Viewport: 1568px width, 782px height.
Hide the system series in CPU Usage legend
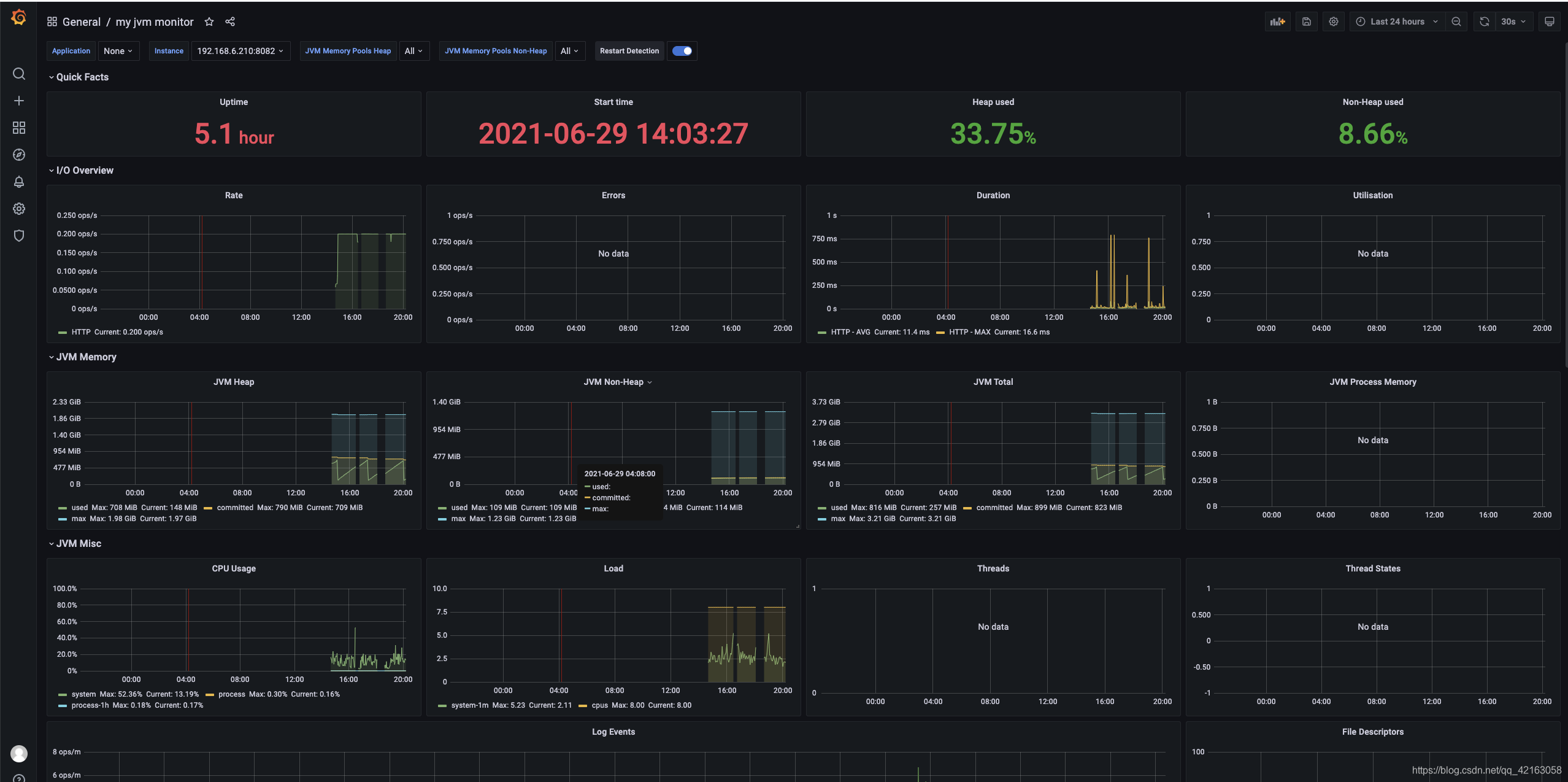[x=84, y=694]
